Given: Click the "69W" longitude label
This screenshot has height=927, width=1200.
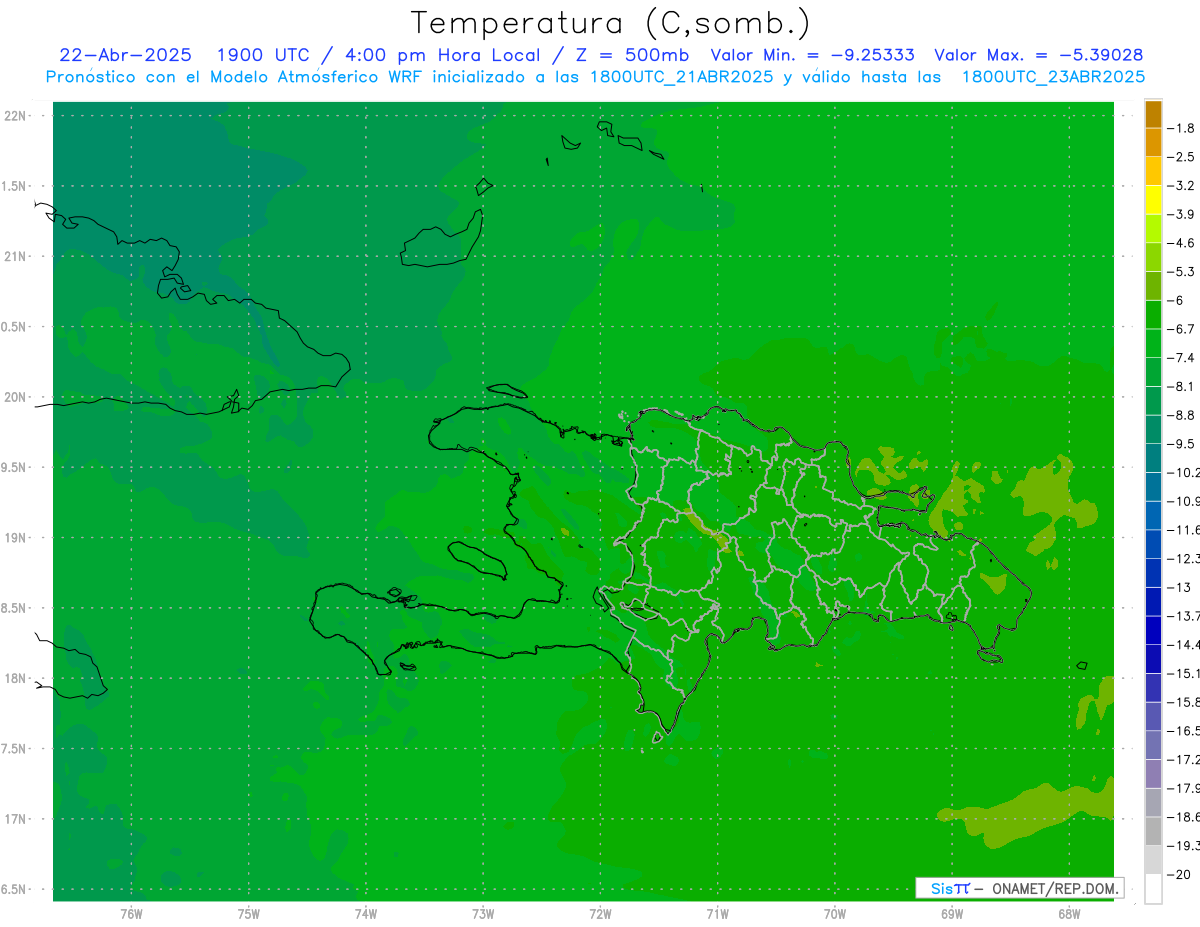Looking at the screenshot, I should point(951,914).
